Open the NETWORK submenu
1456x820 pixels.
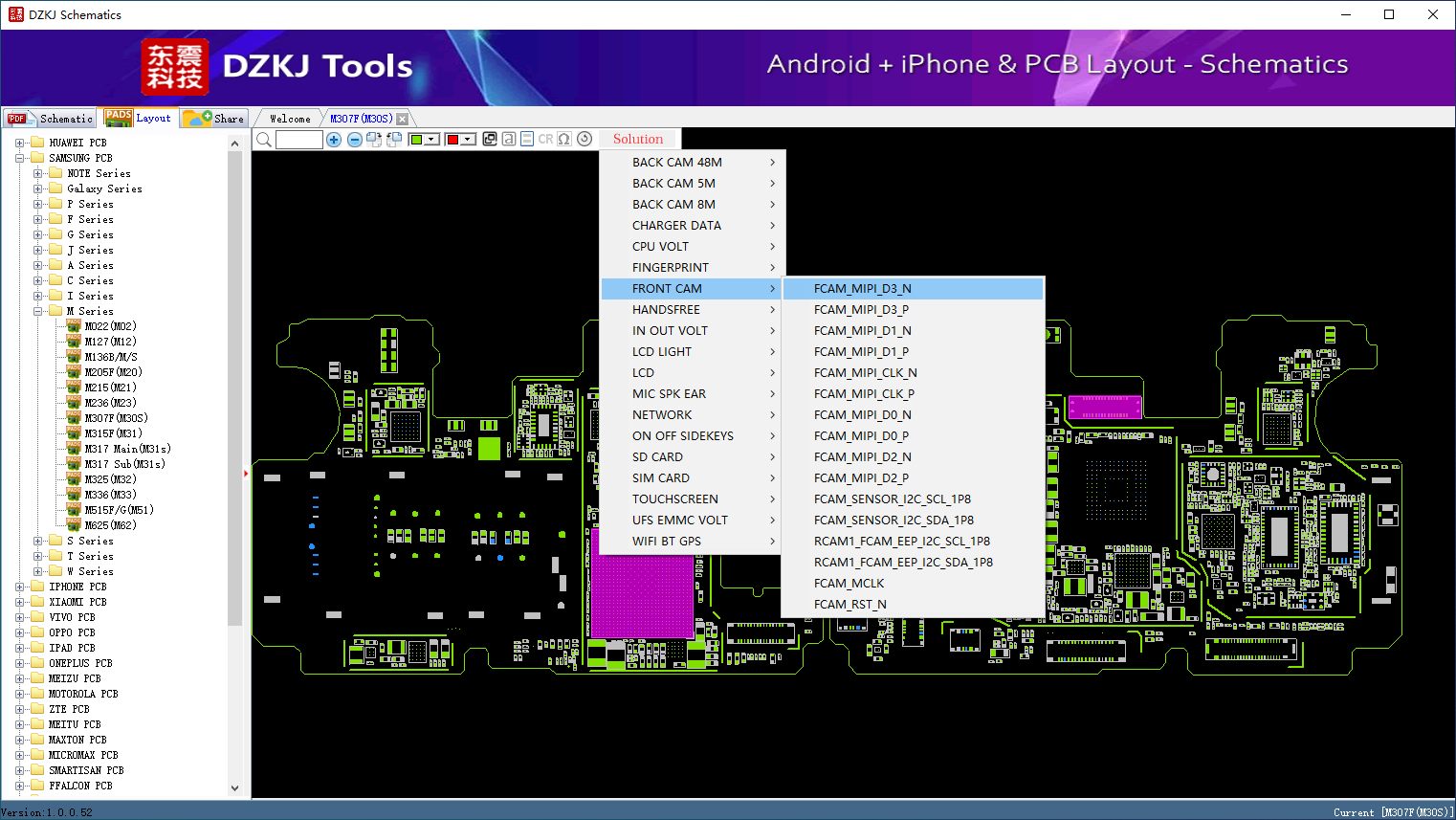click(693, 415)
